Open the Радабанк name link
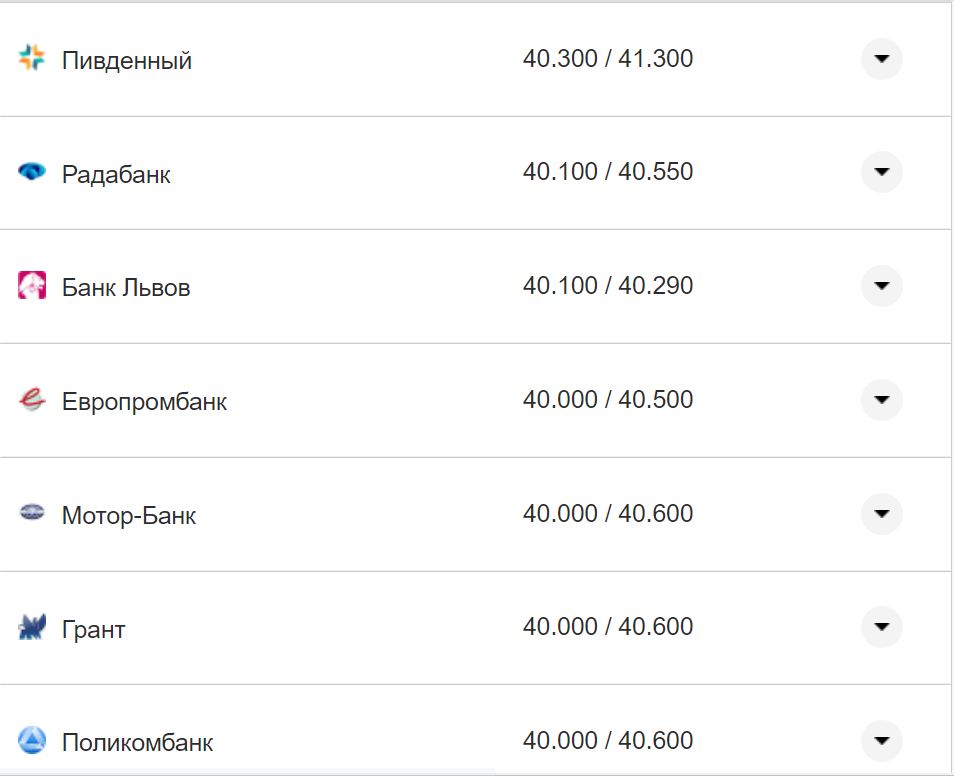Image resolution: width=954 pixels, height=776 pixels. (116, 175)
